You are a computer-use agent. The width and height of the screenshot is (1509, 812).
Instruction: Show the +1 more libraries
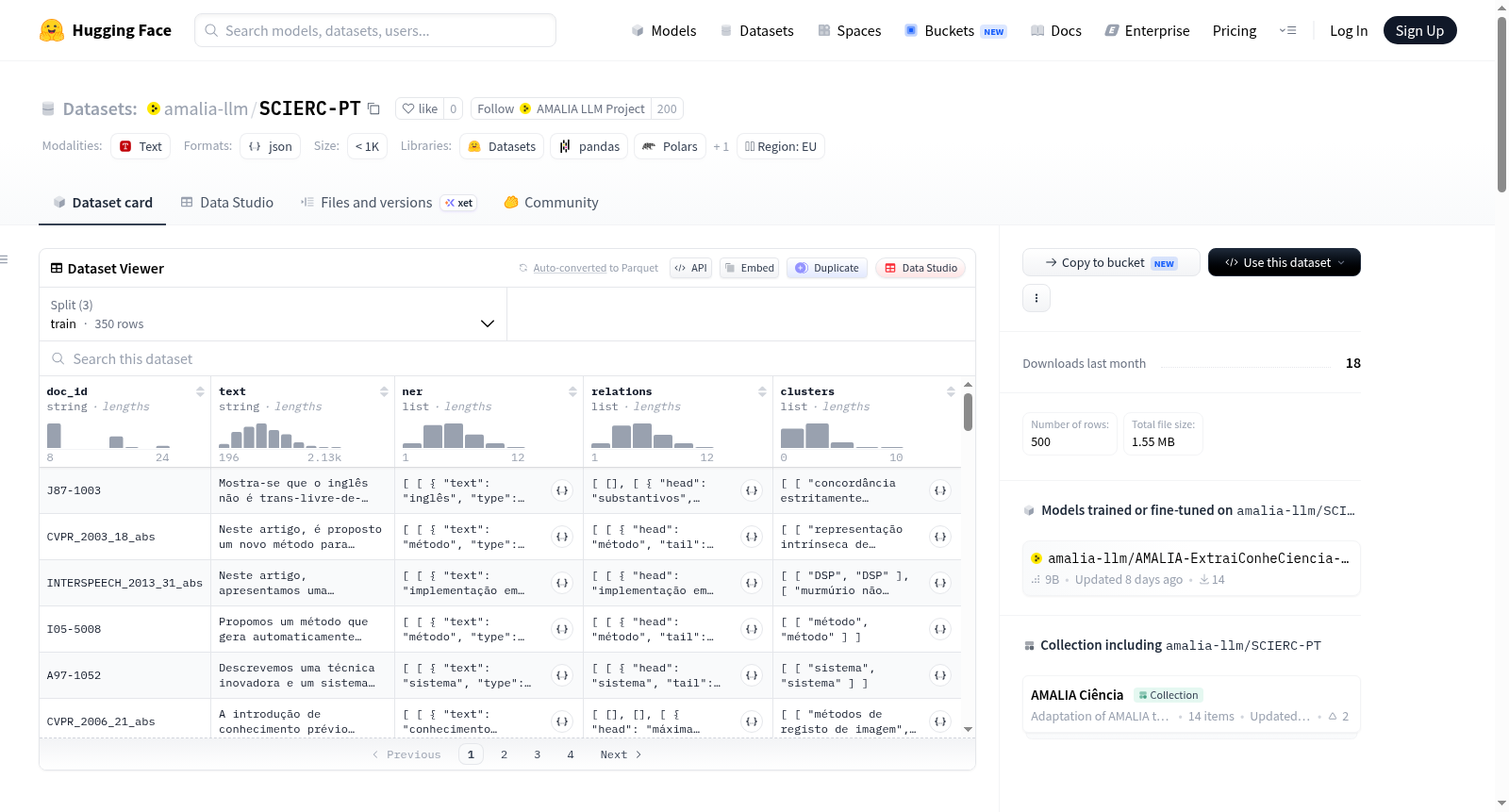(721, 146)
